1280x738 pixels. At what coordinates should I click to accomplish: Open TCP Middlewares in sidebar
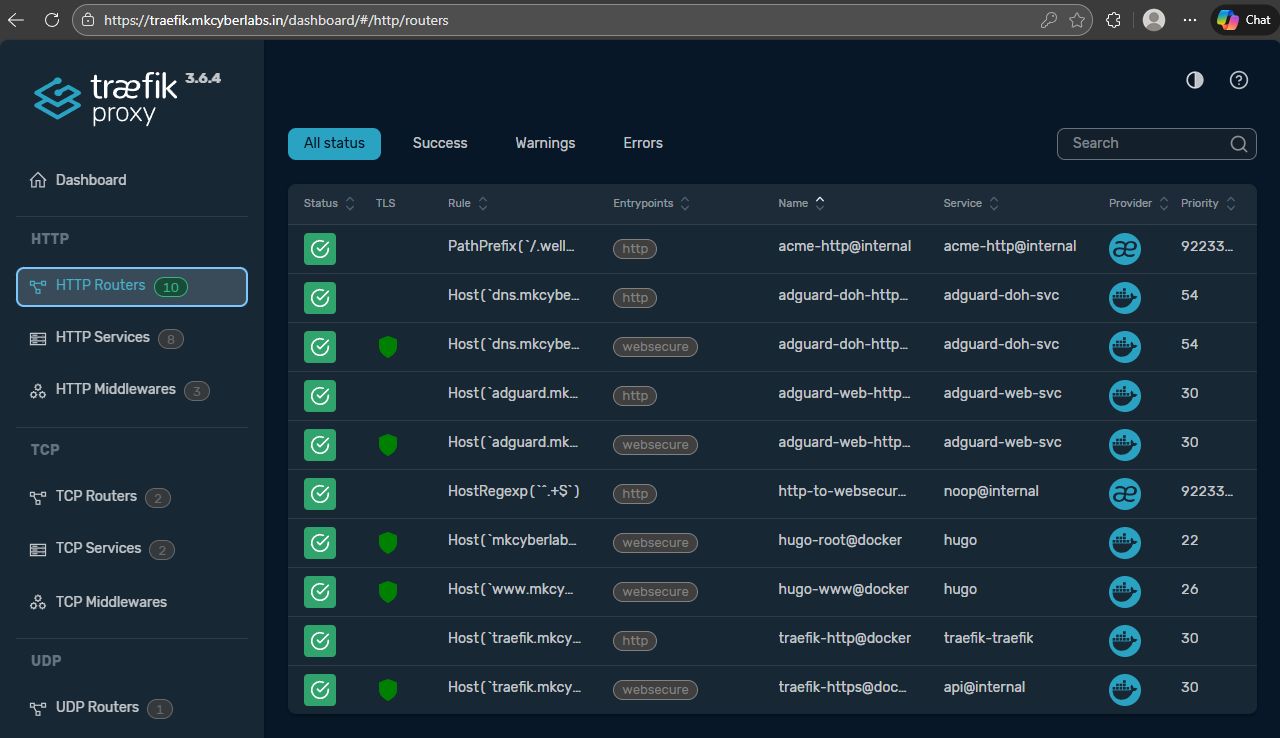[132, 602]
